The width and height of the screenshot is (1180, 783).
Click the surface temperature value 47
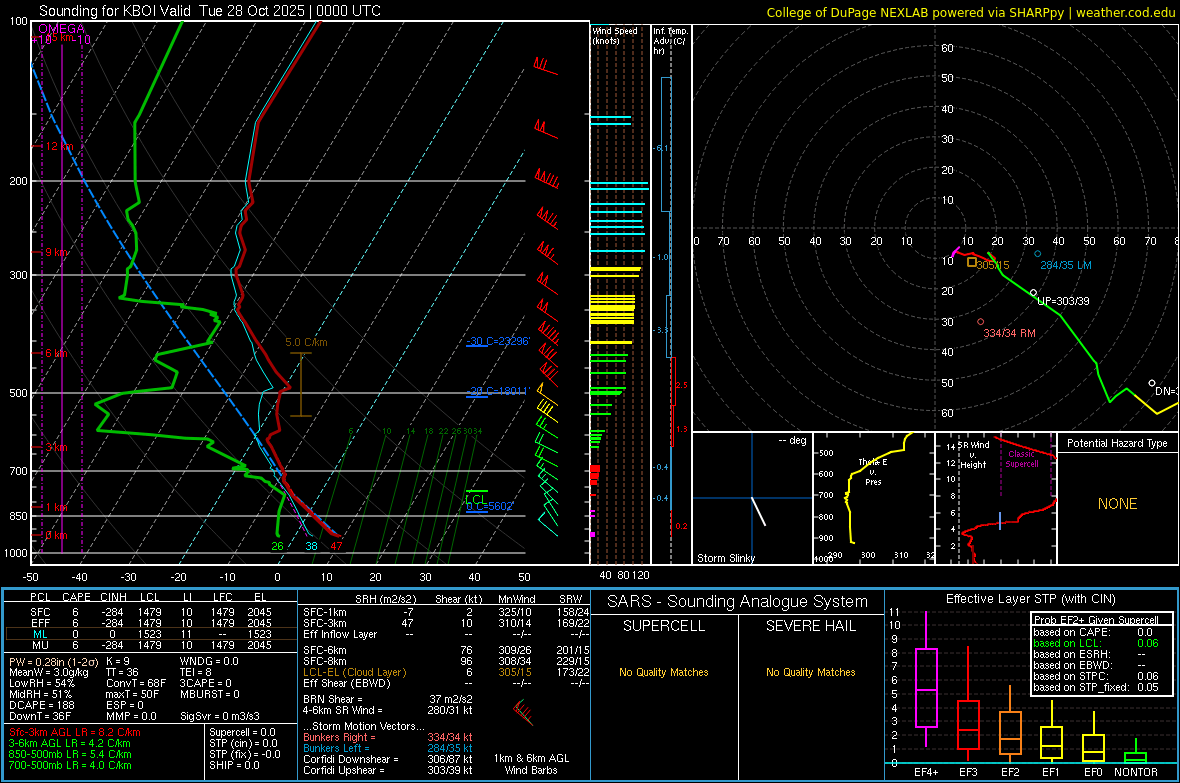pyautogui.click(x=336, y=546)
